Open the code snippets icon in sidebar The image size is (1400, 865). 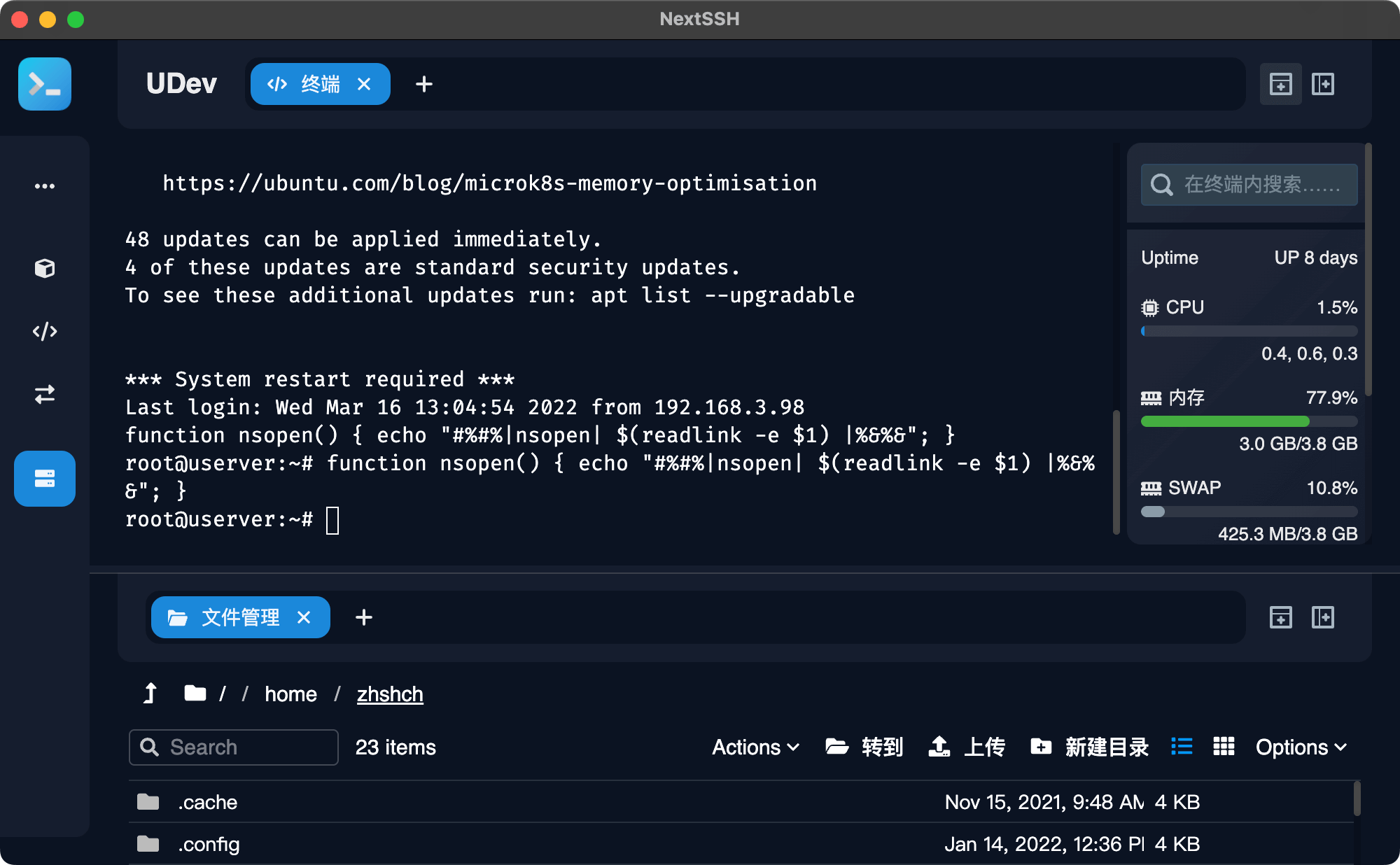point(45,331)
